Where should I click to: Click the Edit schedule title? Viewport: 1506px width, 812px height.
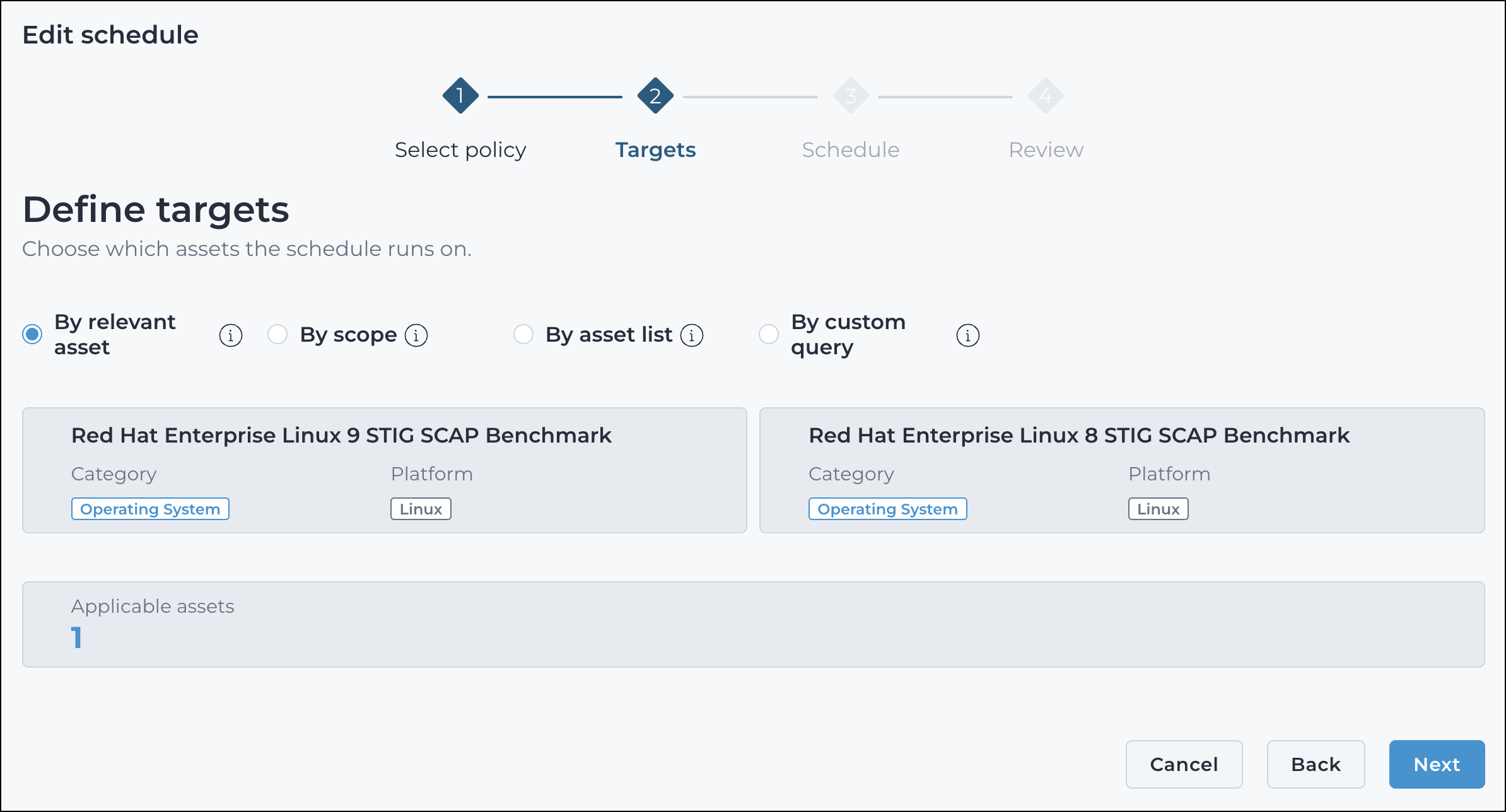110,35
